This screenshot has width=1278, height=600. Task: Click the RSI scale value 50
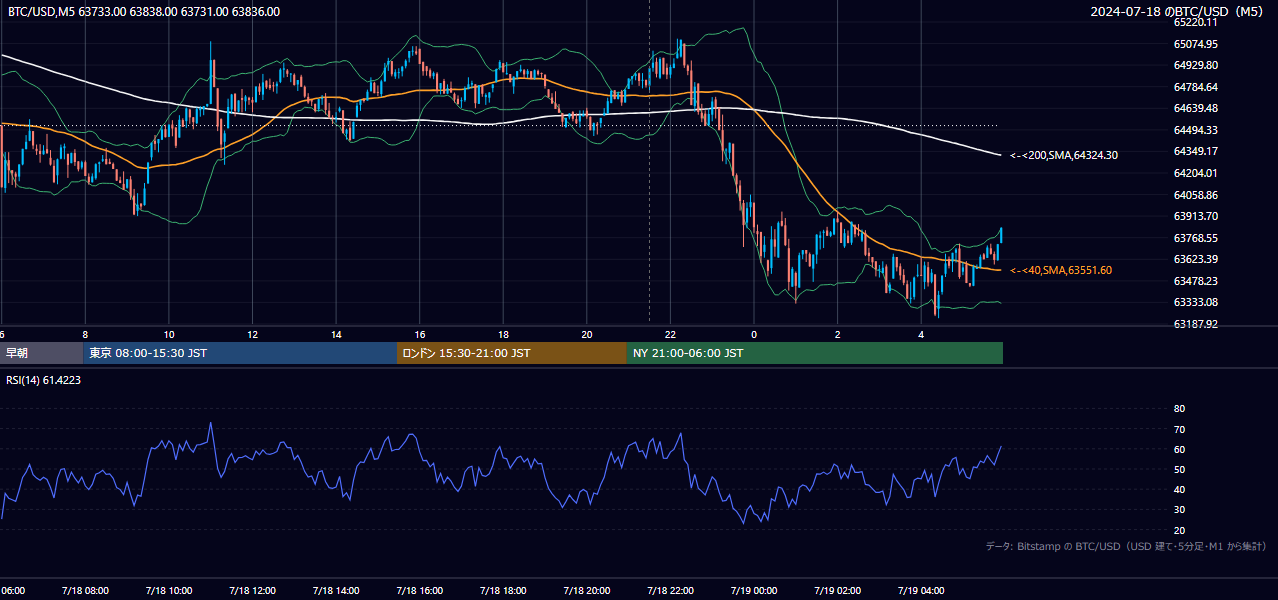1179,469
